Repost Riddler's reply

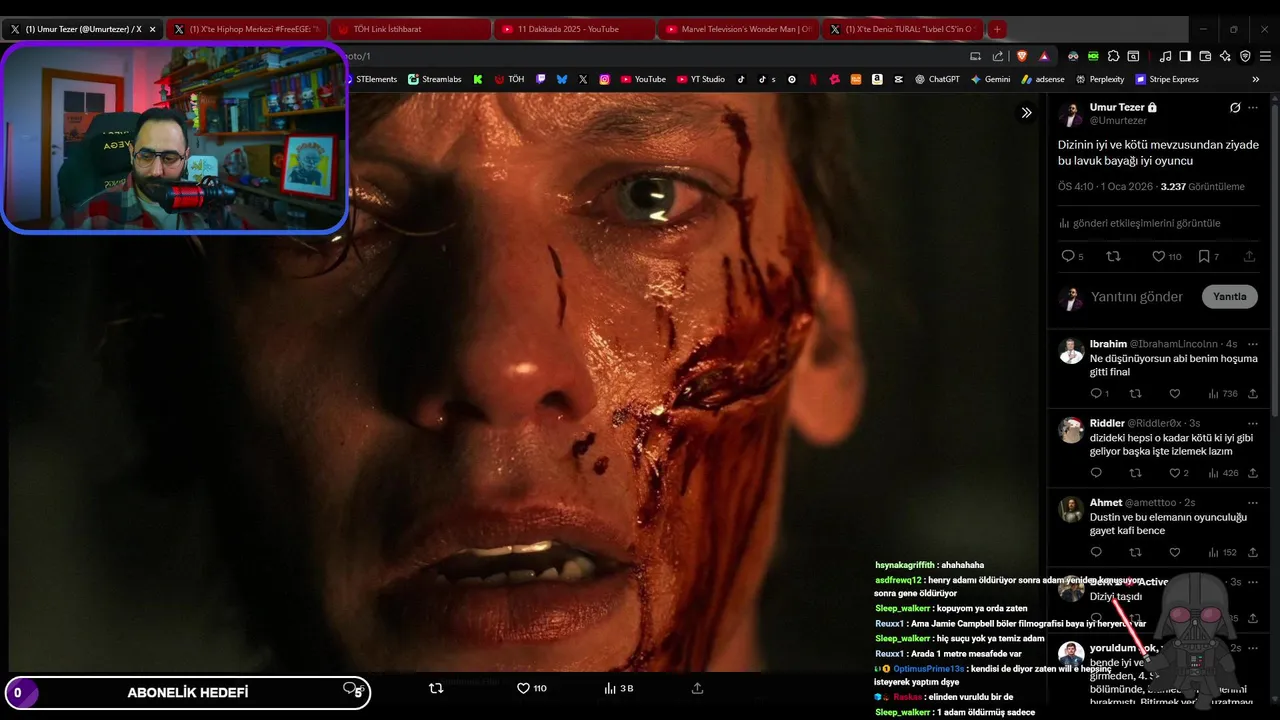(1135, 473)
